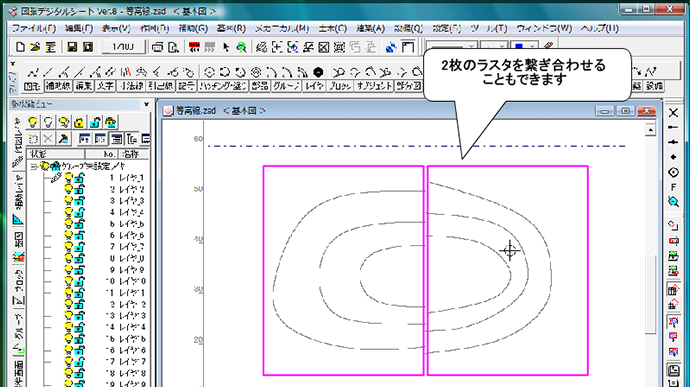Viewport: 690px width, 387px height.
Task: Click the No. column header
Action: pos(101,154)
